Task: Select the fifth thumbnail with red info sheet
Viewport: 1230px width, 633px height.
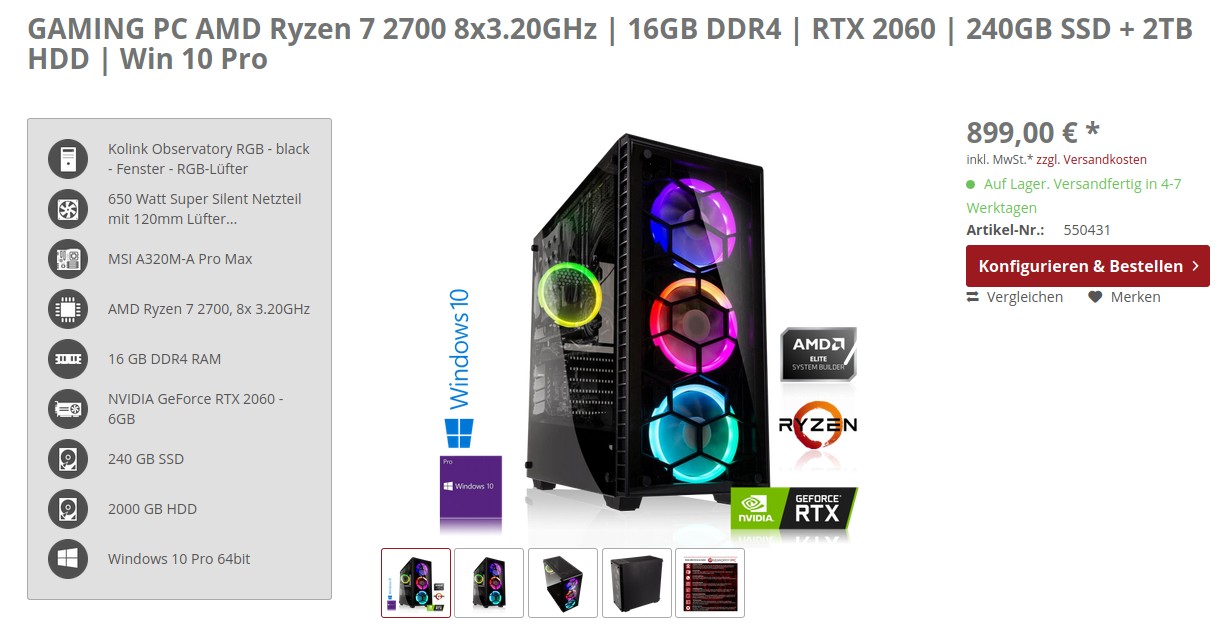Action: point(710,583)
